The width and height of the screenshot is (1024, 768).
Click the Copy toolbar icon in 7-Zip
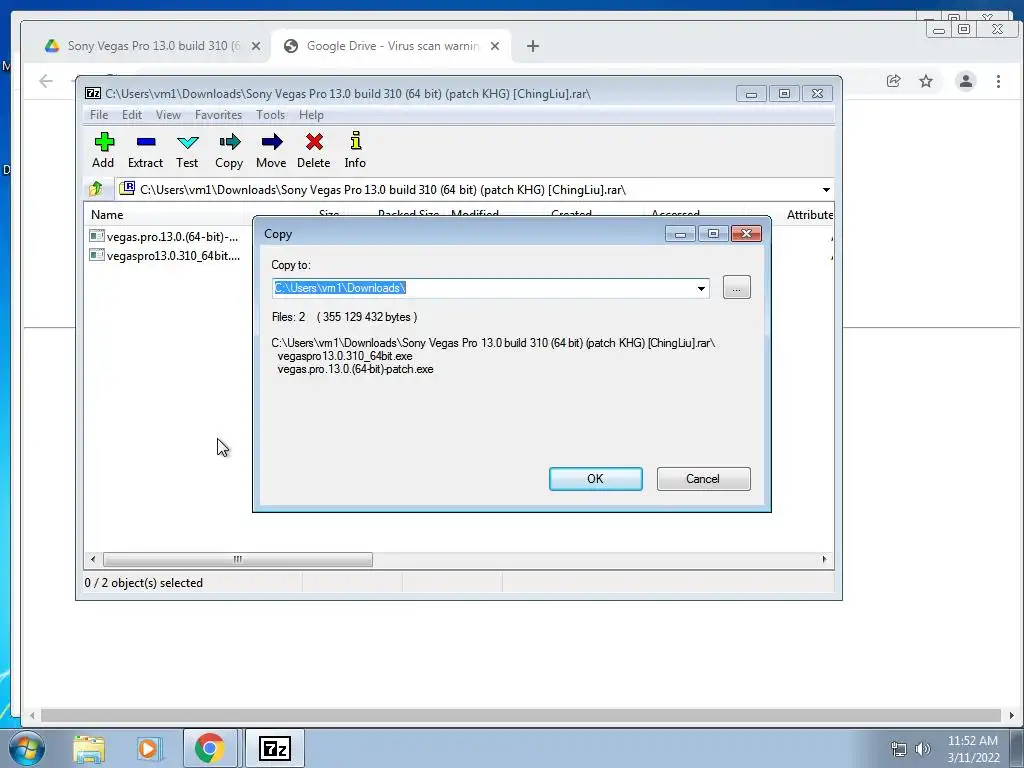tap(229, 150)
